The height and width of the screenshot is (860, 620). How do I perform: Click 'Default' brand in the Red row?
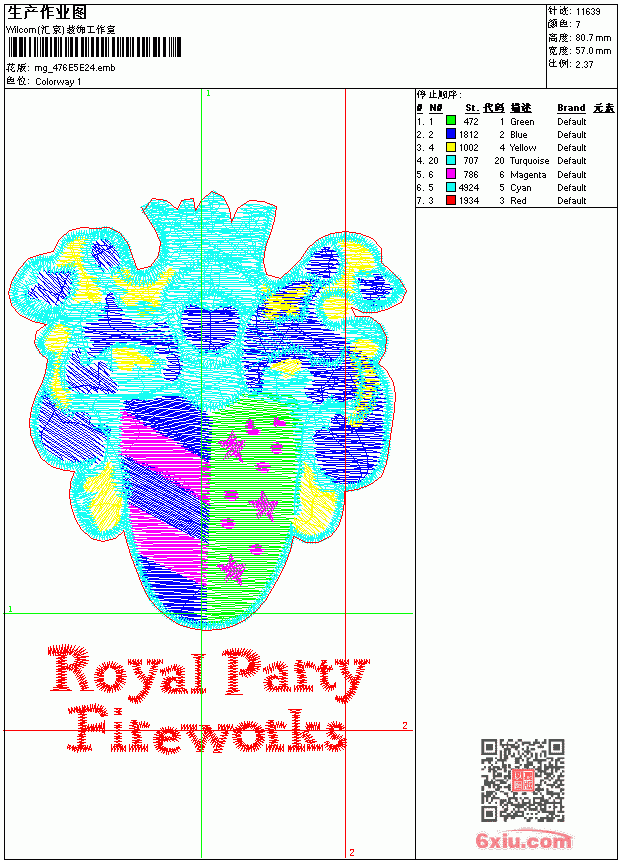point(572,201)
